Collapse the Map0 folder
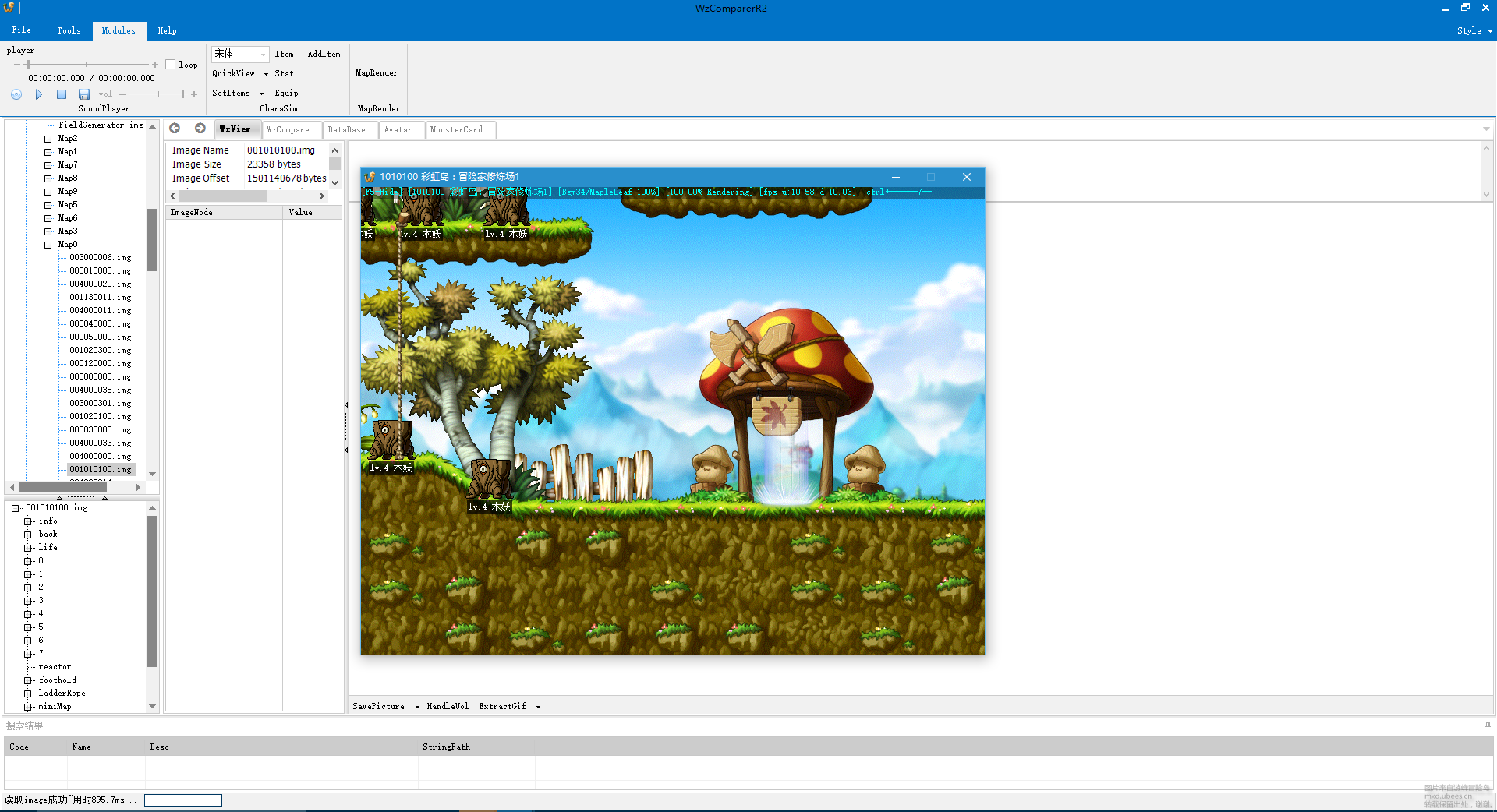The height and width of the screenshot is (812, 1497). [48, 245]
